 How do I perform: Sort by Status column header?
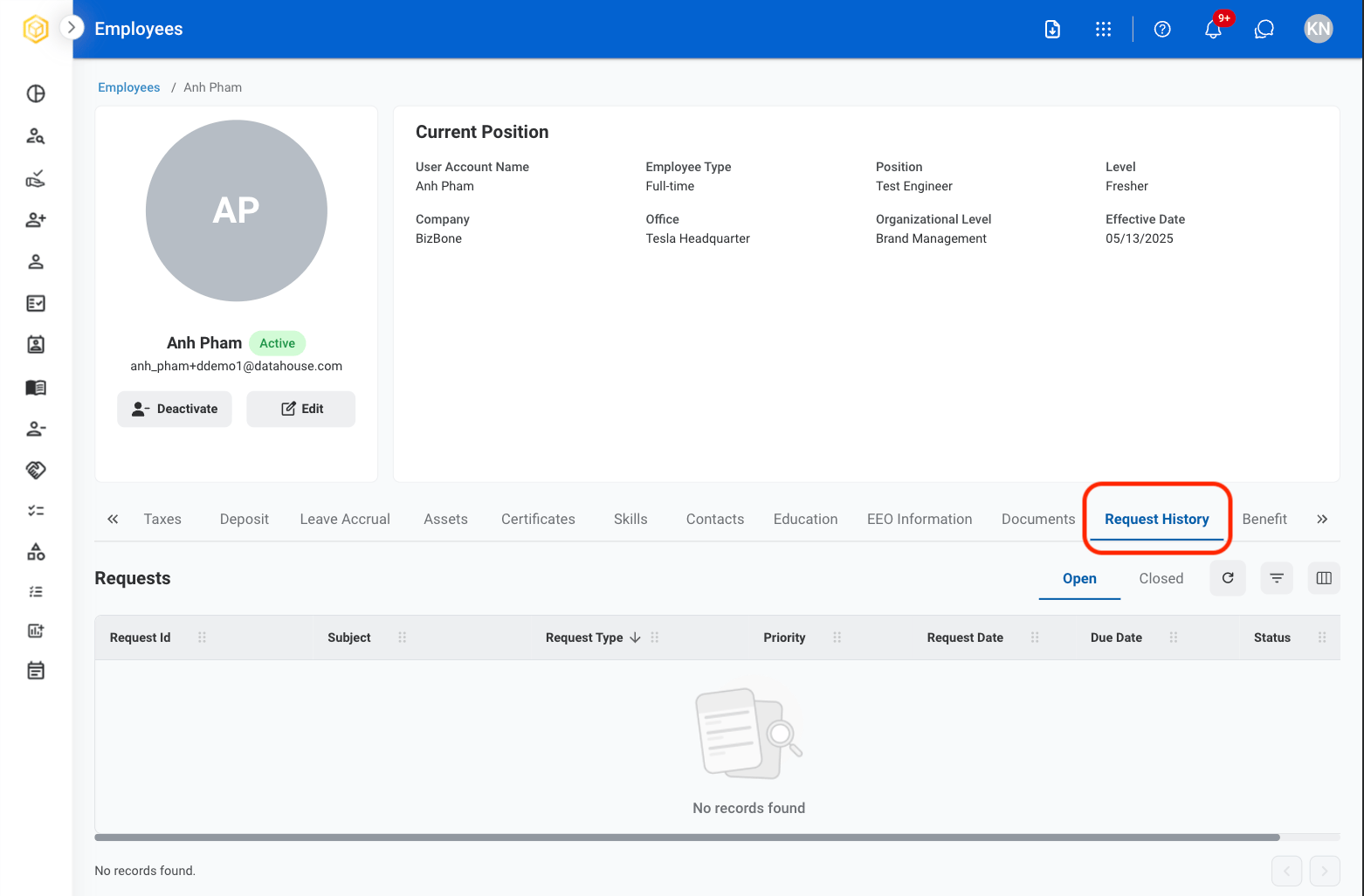[1272, 638]
